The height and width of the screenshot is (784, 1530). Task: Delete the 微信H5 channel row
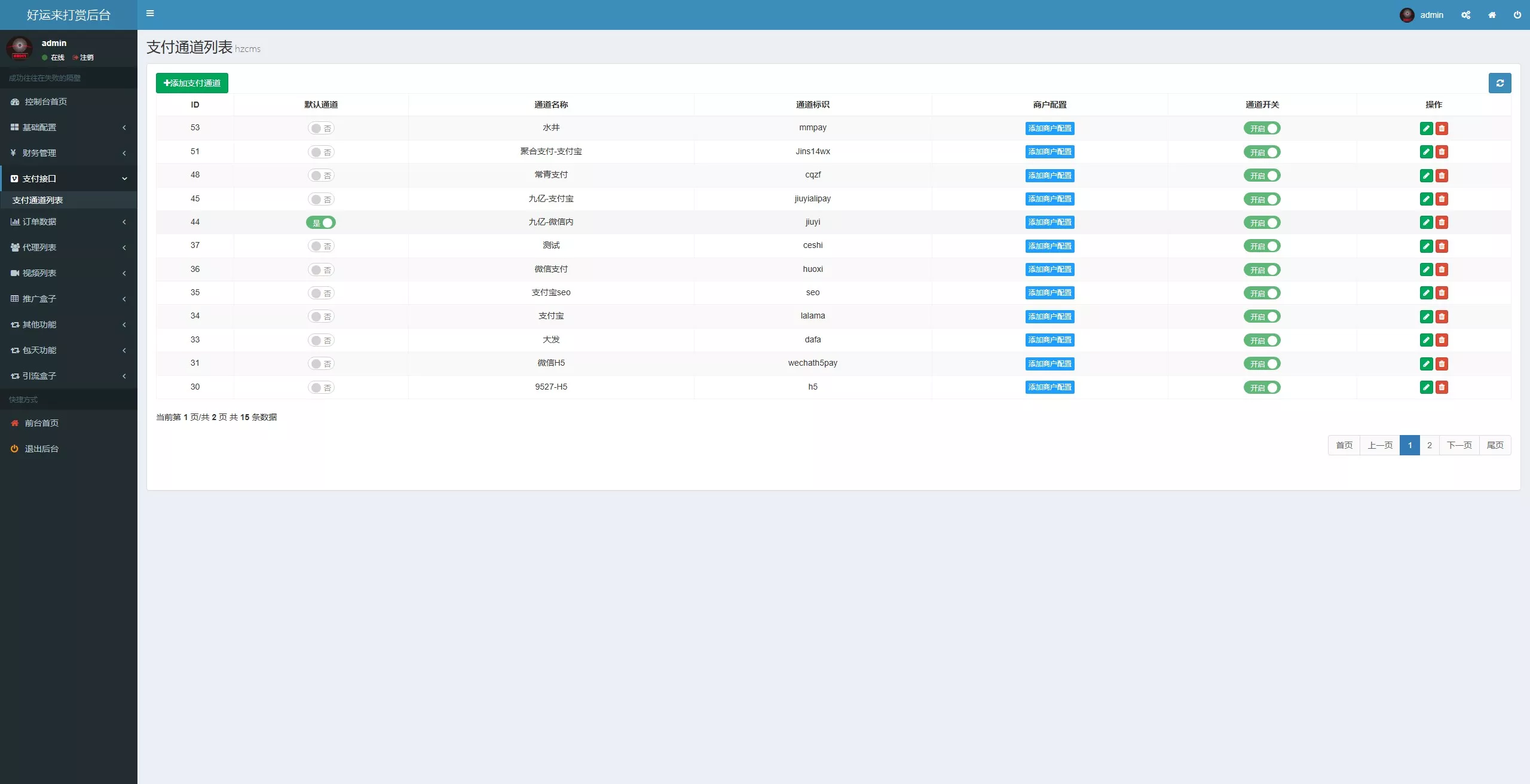coord(1442,364)
